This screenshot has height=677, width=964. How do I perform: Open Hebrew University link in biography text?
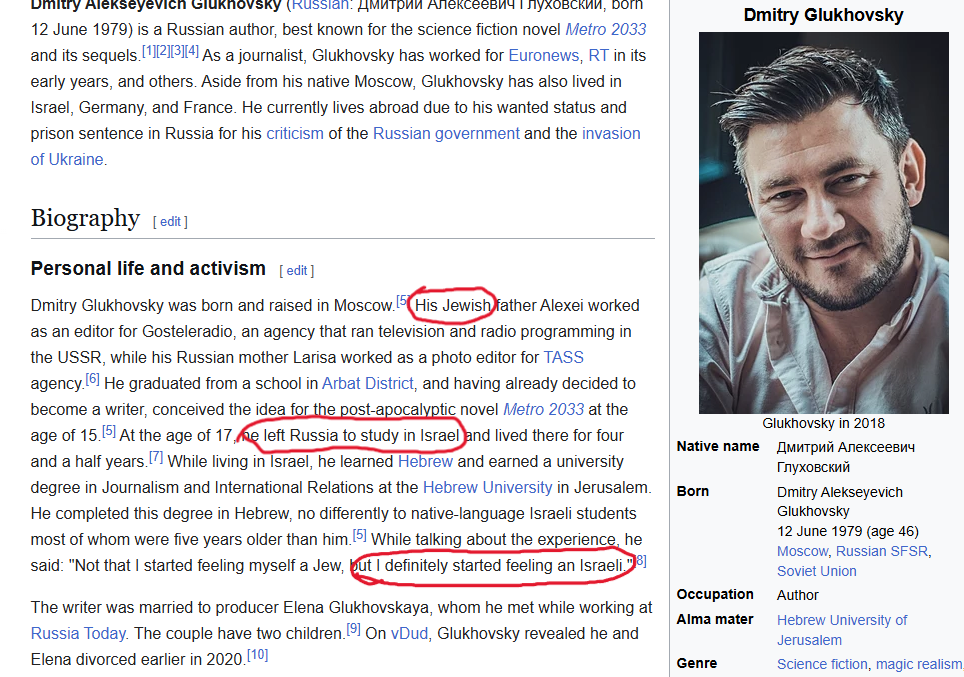pos(488,487)
